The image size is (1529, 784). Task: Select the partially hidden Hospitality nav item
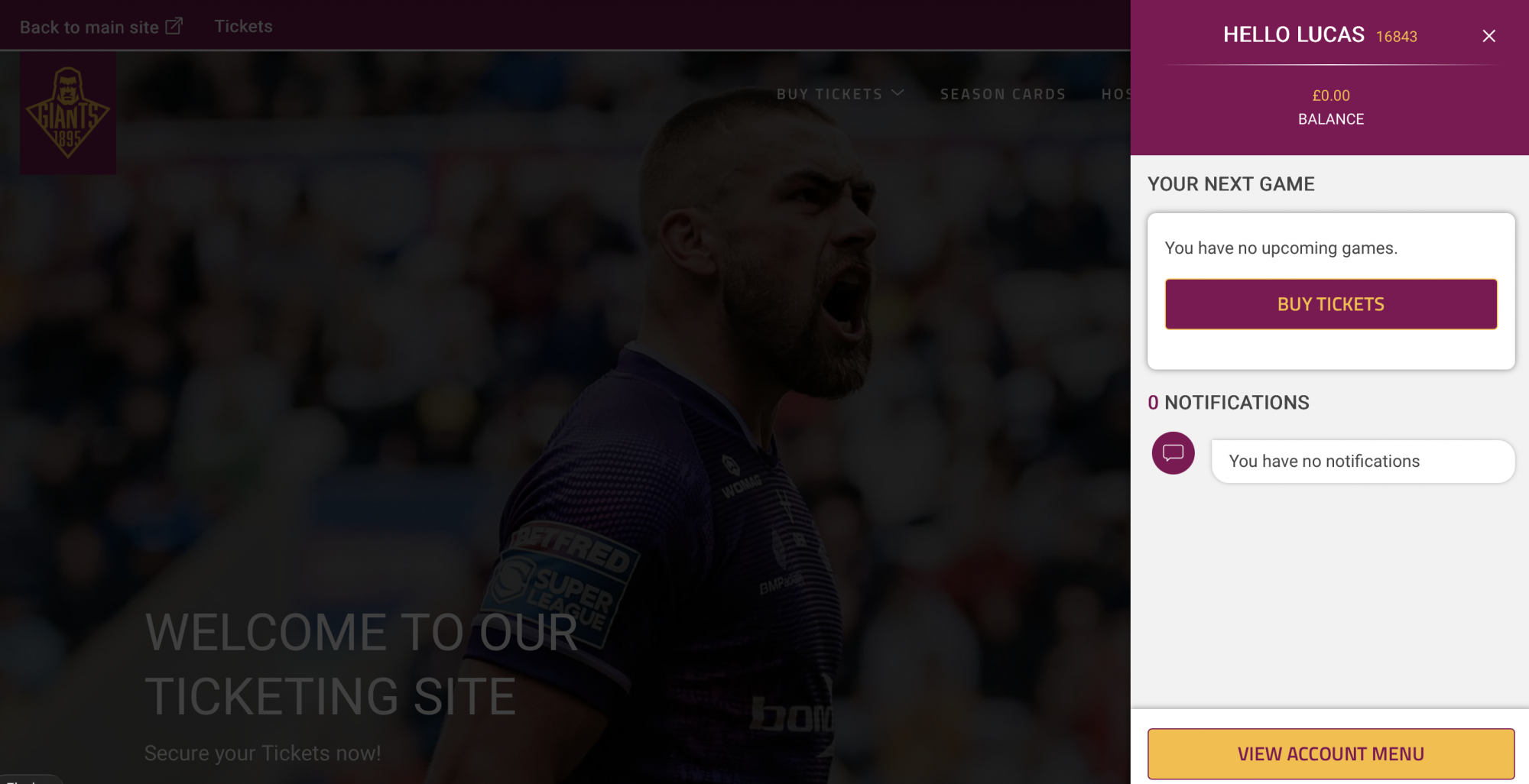[1115, 94]
